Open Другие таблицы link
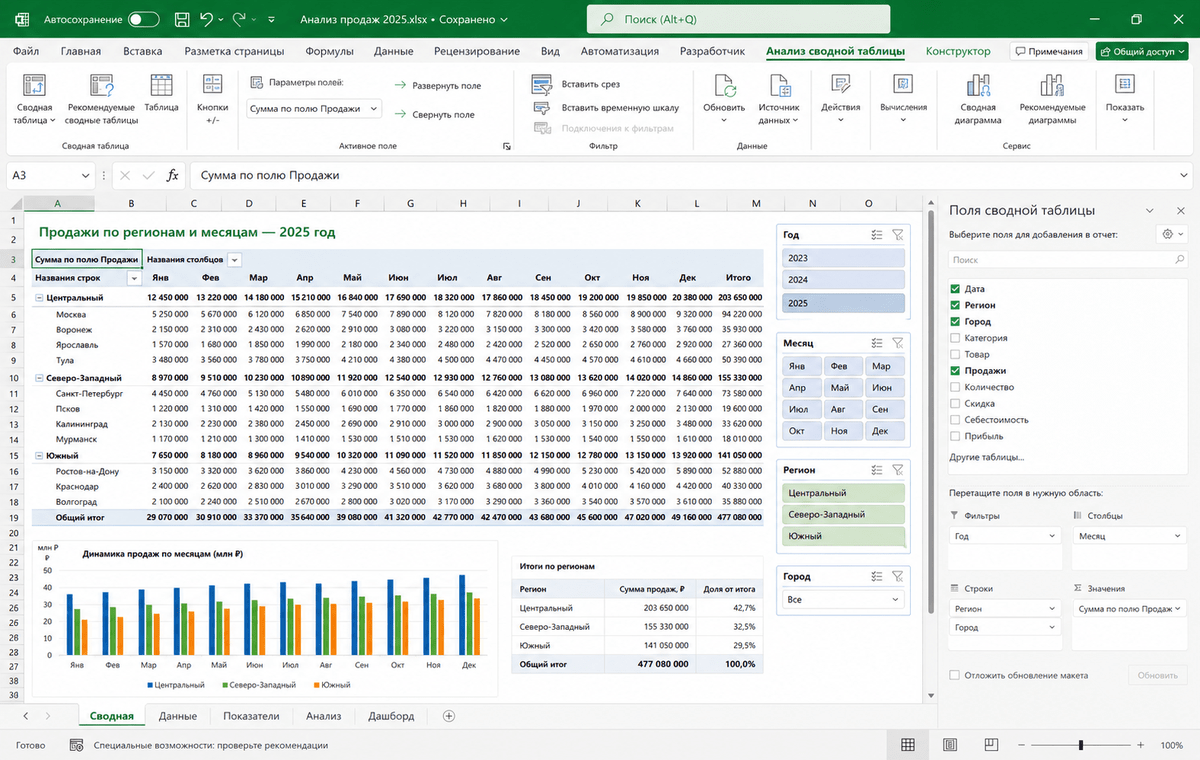Image resolution: width=1200 pixels, height=760 pixels. 986,457
